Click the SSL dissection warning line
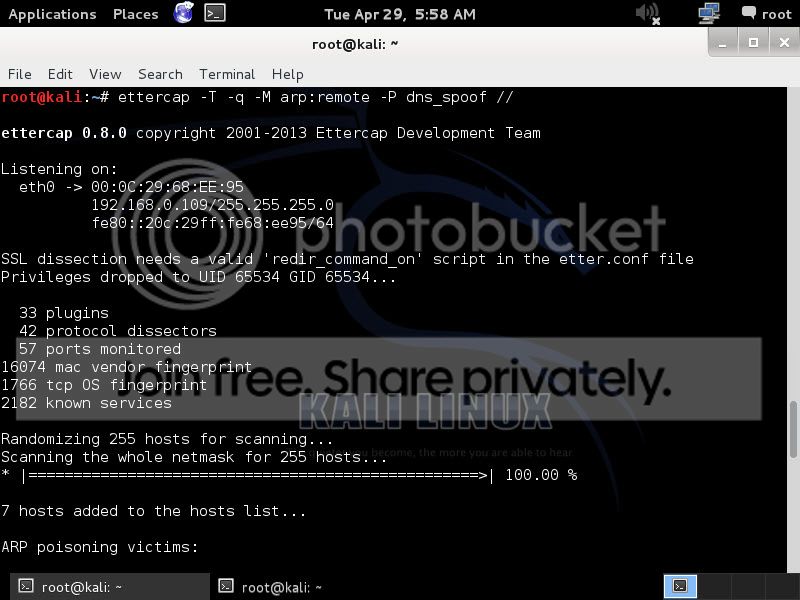The width and height of the screenshot is (800, 600). pyautogui.click(x=347, y=259)
